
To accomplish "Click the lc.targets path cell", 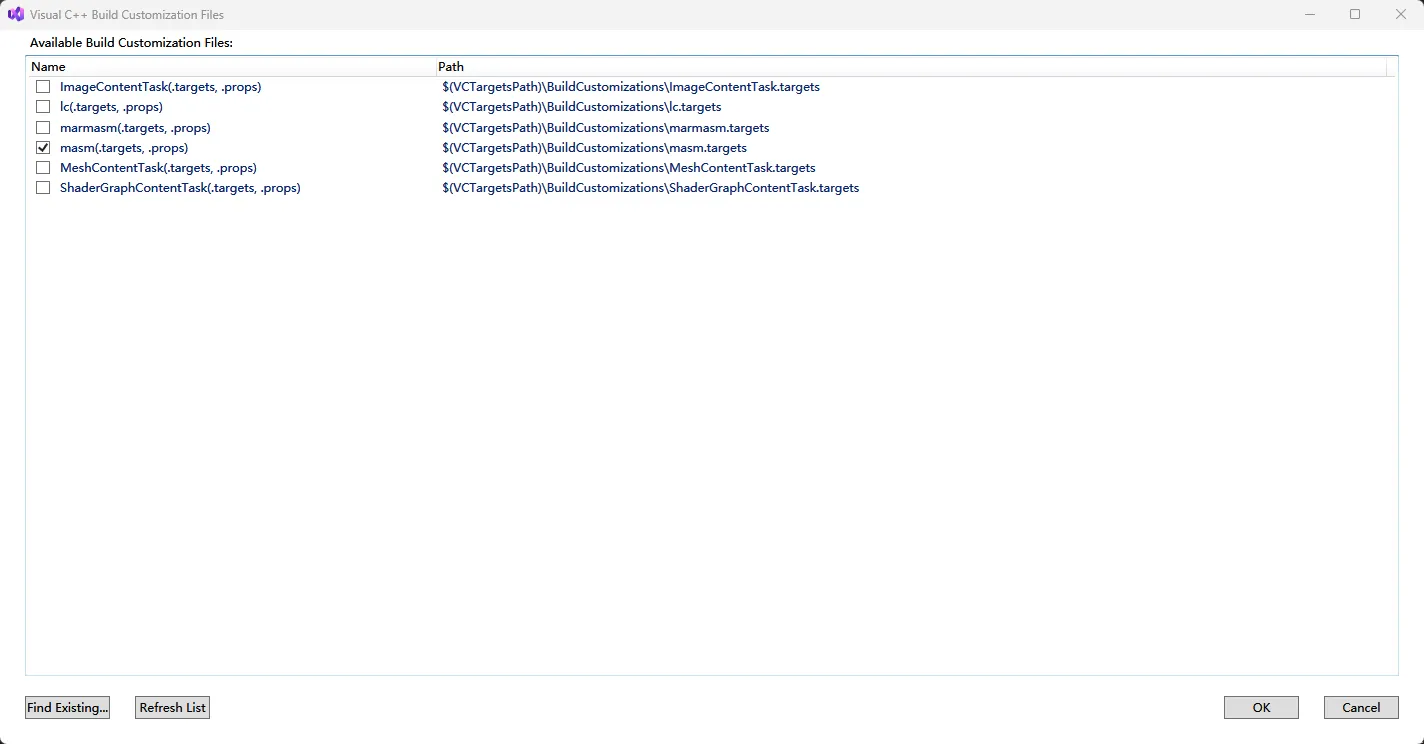I will coord(582,106).
